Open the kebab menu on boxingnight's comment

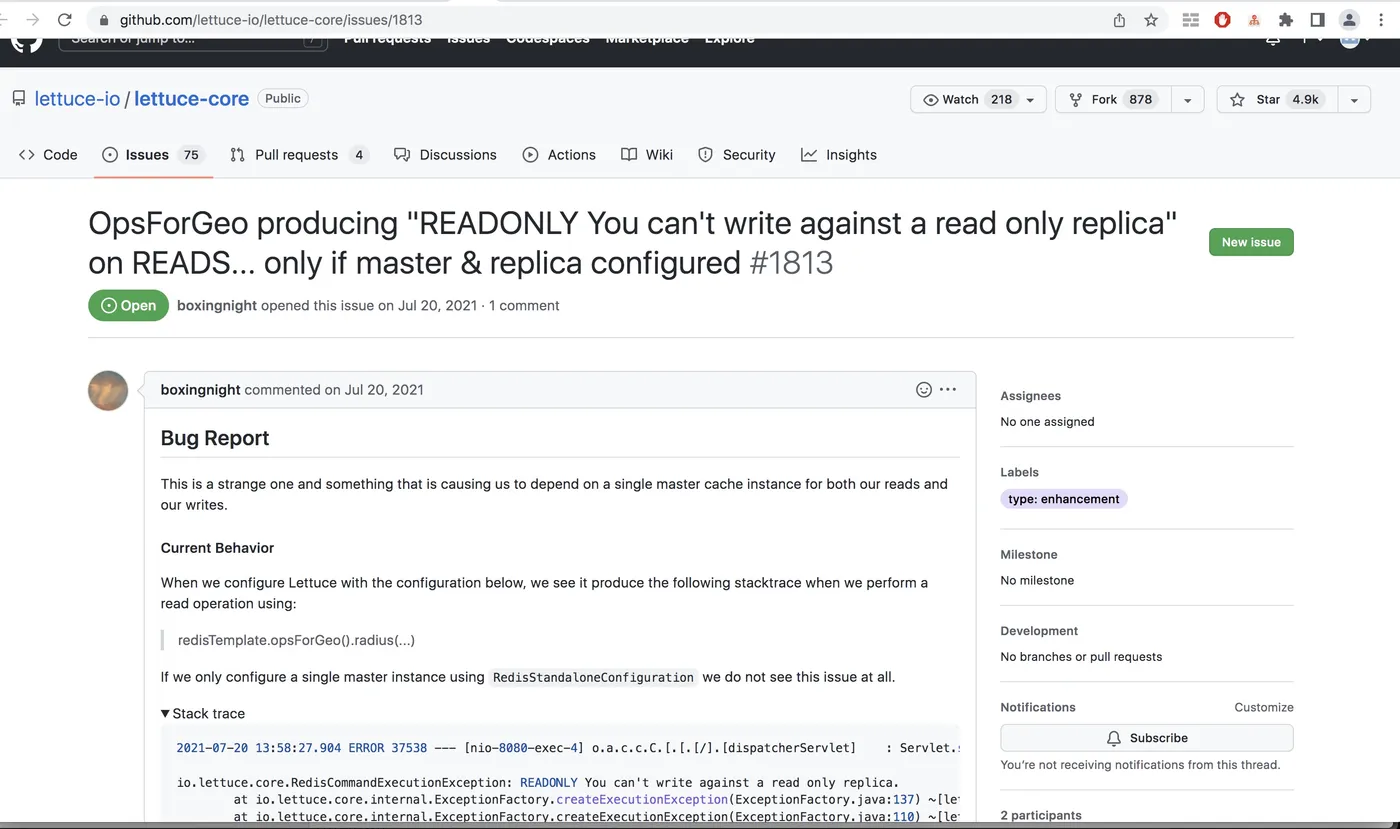tap(947, 389)
